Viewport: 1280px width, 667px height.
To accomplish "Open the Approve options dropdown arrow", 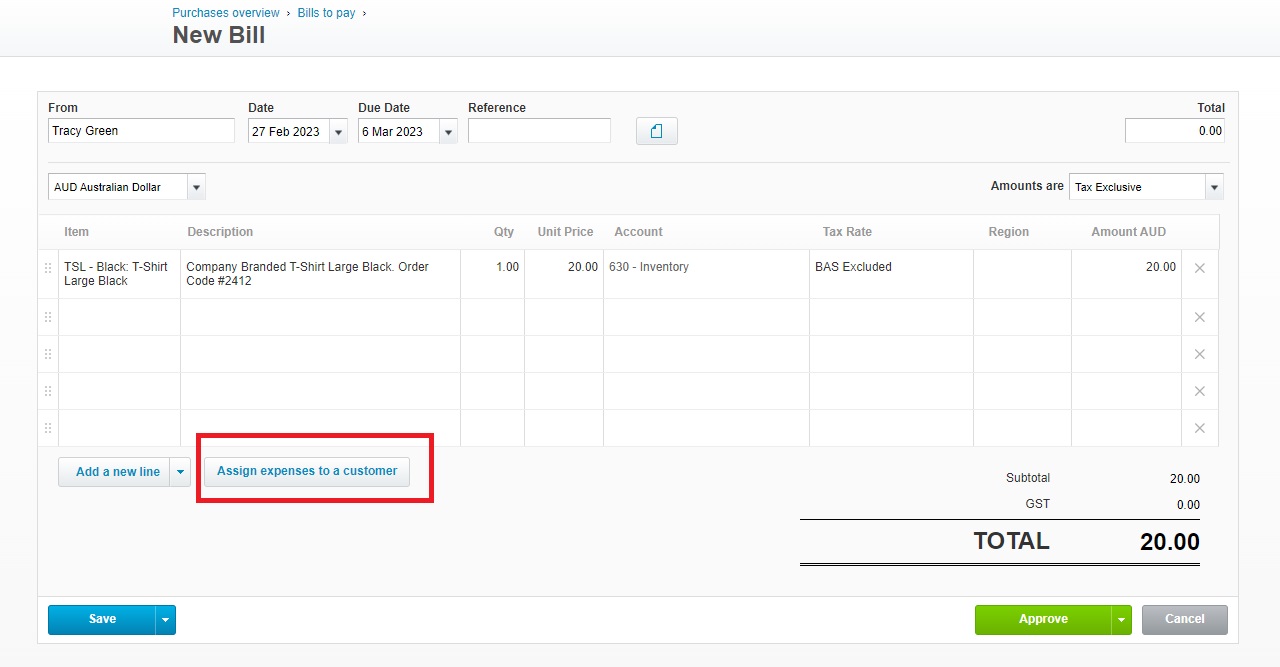I will (1121, 620).
